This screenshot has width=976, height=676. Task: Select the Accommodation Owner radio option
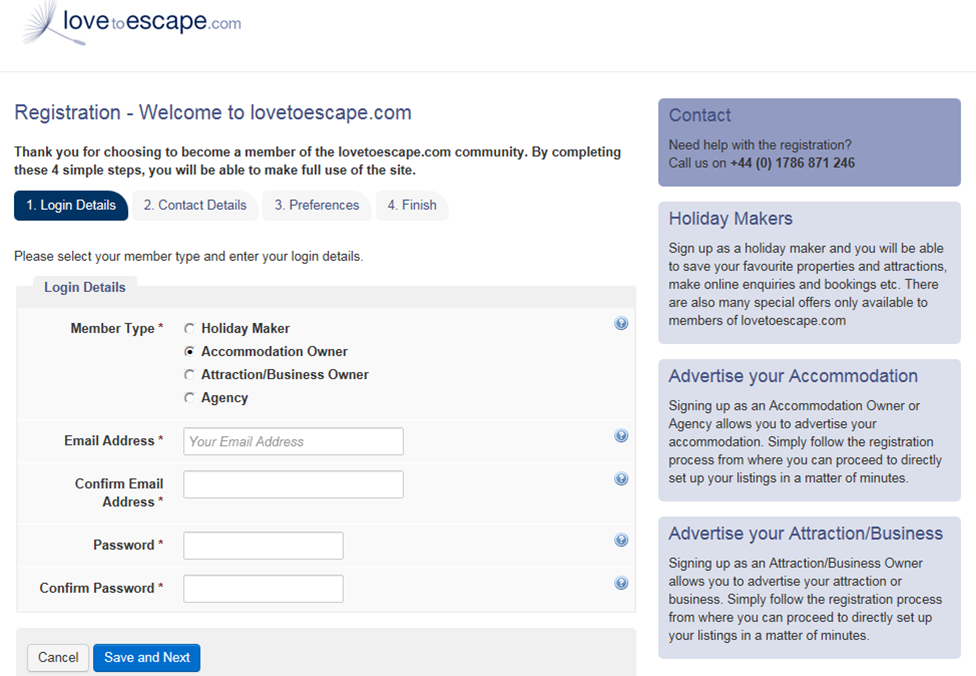click(x=189, y=351)
